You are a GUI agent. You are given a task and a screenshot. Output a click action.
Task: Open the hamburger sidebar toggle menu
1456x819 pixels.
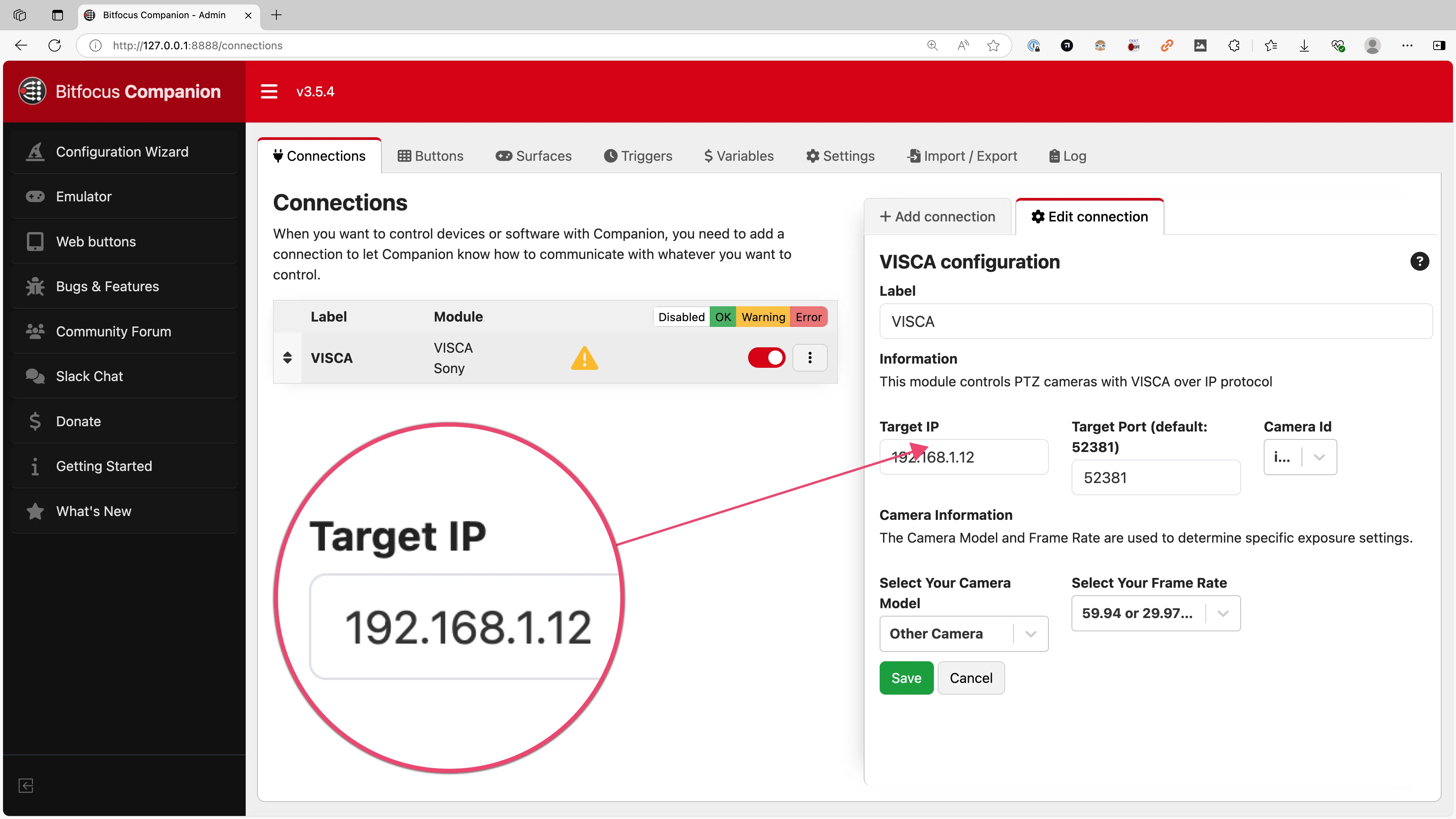click(x=269, y=91)
